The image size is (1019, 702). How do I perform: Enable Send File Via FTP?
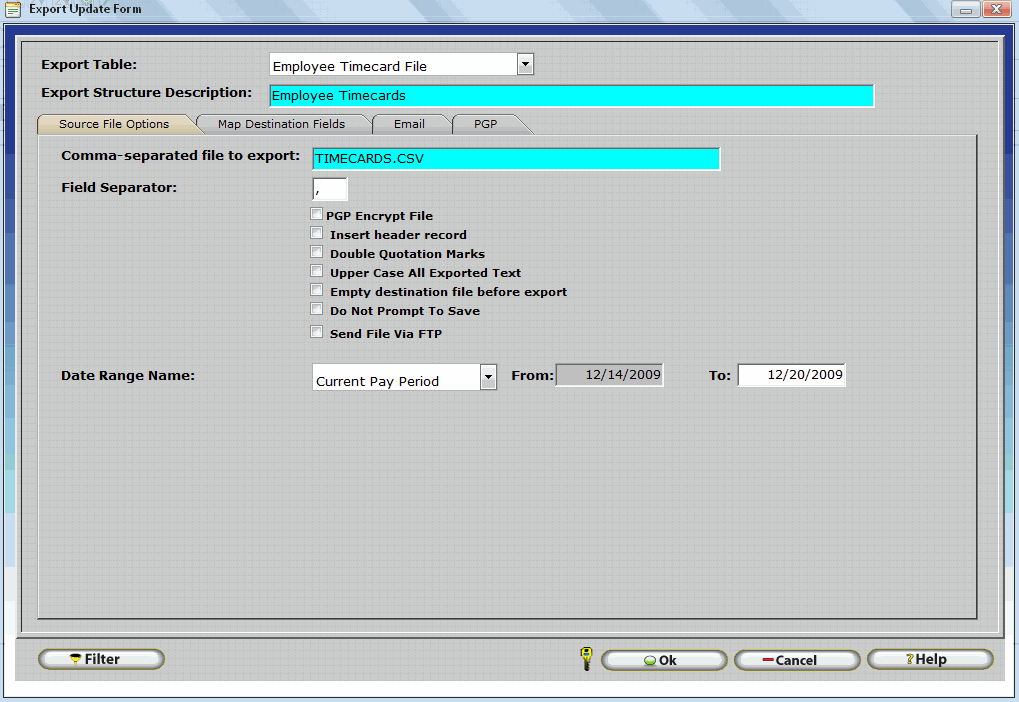tap(317, 332)
